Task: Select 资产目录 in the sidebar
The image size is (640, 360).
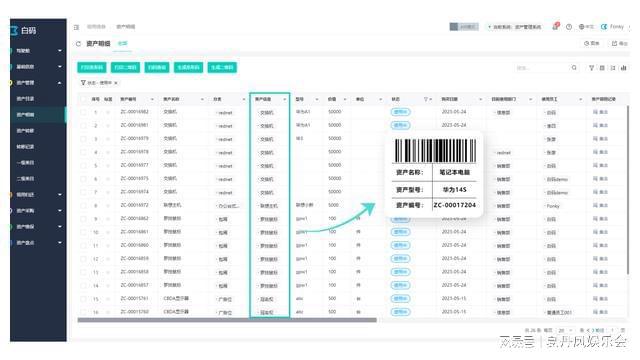Action: [25, 99]
